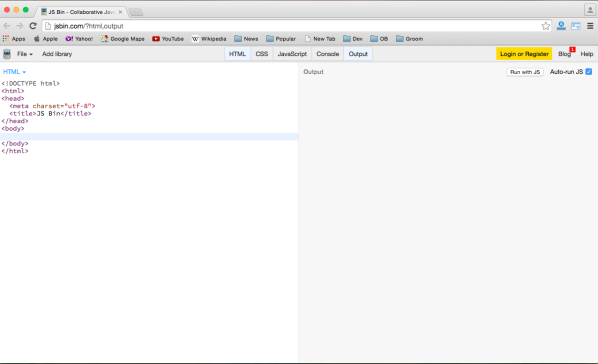The width and height of the screenshot is (598, 364).
Task: Click the opening <body> tag line
Action: tap(13, 129)
